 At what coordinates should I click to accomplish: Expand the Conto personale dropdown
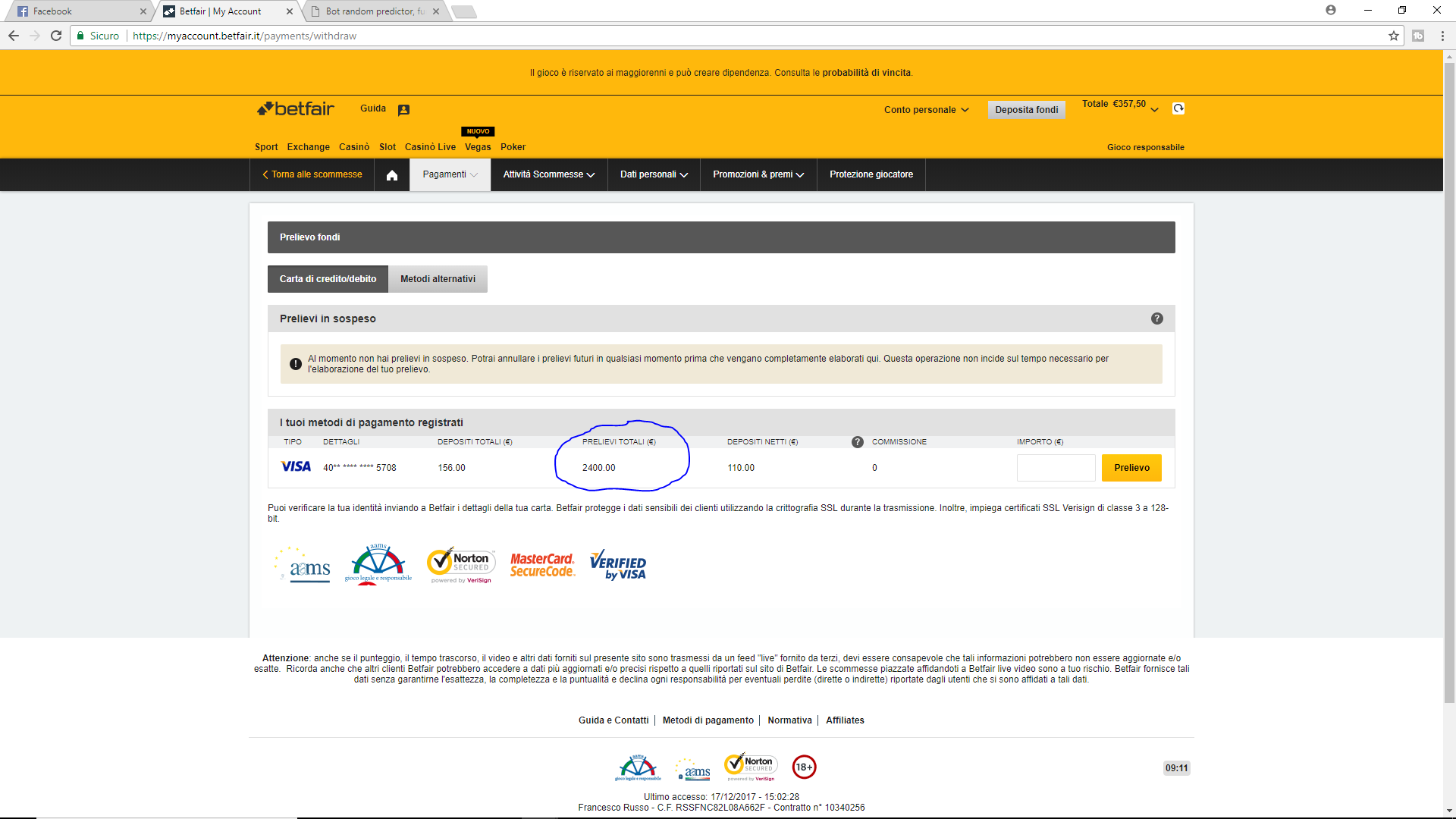(x=926, y=110)
